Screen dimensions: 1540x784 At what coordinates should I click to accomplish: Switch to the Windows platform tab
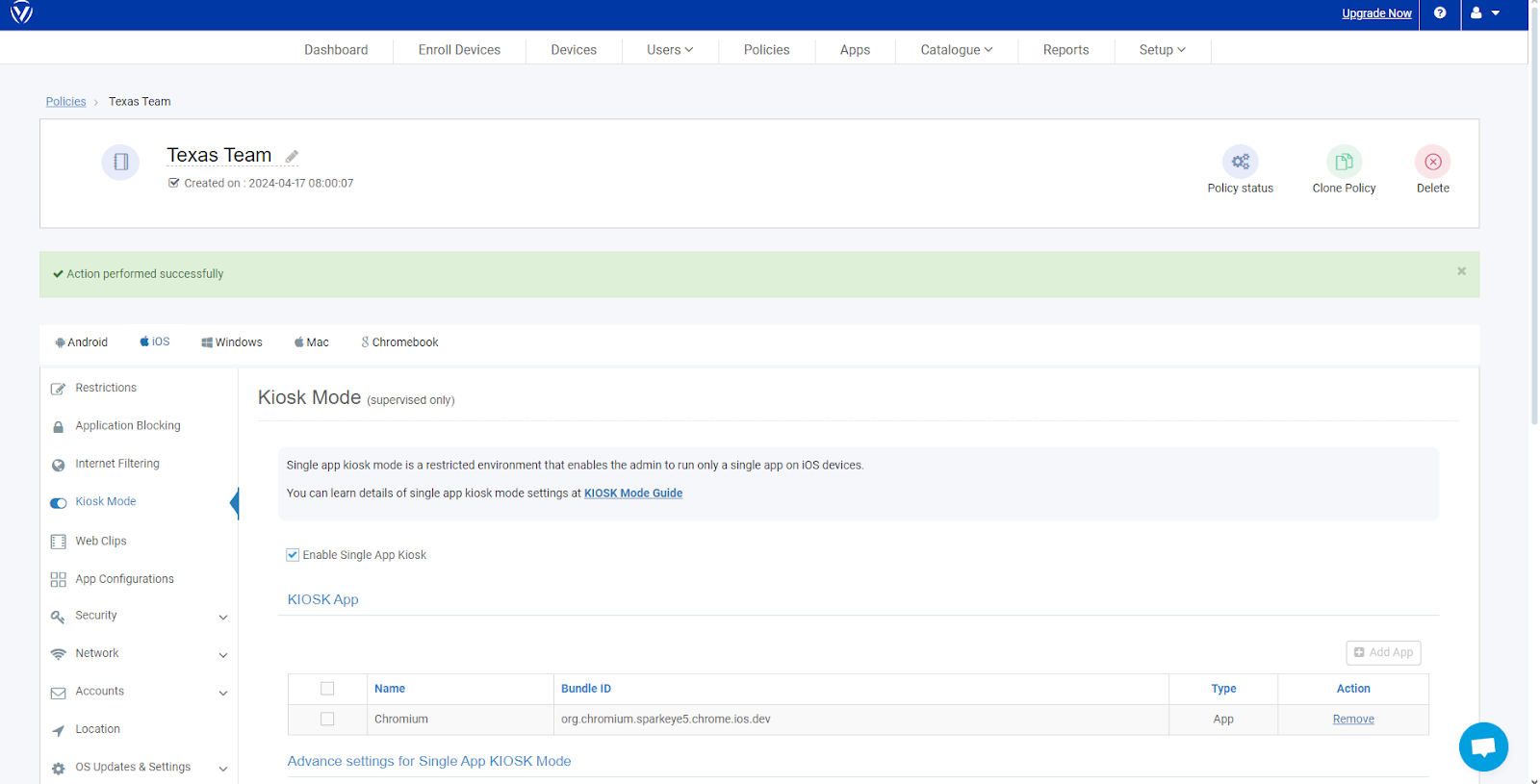pos(232,342)
